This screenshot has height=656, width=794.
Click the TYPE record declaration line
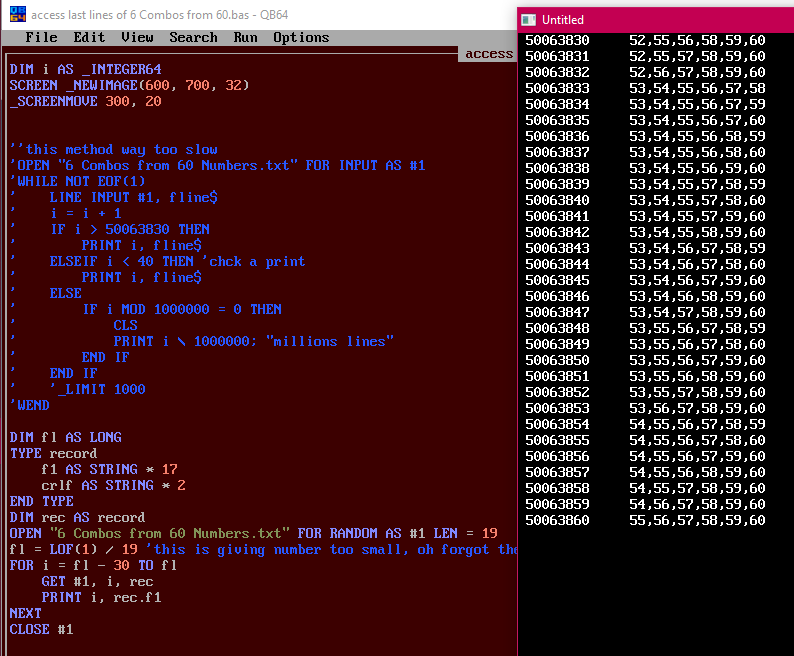coord(53,453)
